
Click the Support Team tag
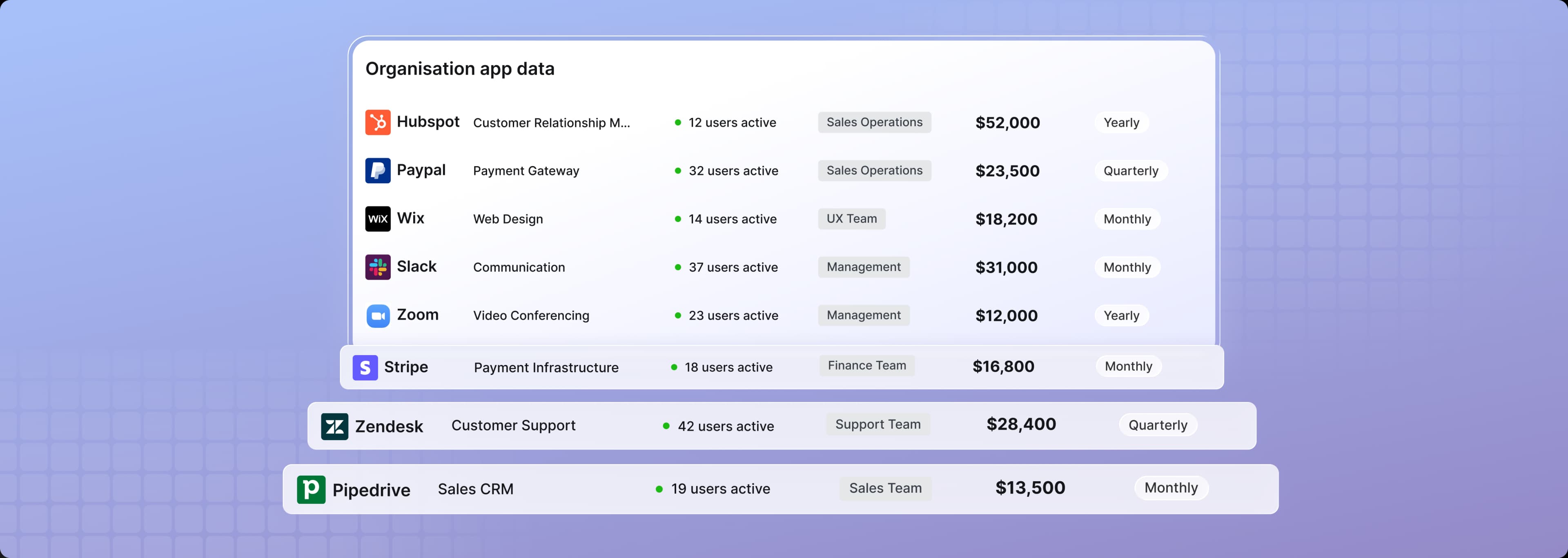(878, 424)
